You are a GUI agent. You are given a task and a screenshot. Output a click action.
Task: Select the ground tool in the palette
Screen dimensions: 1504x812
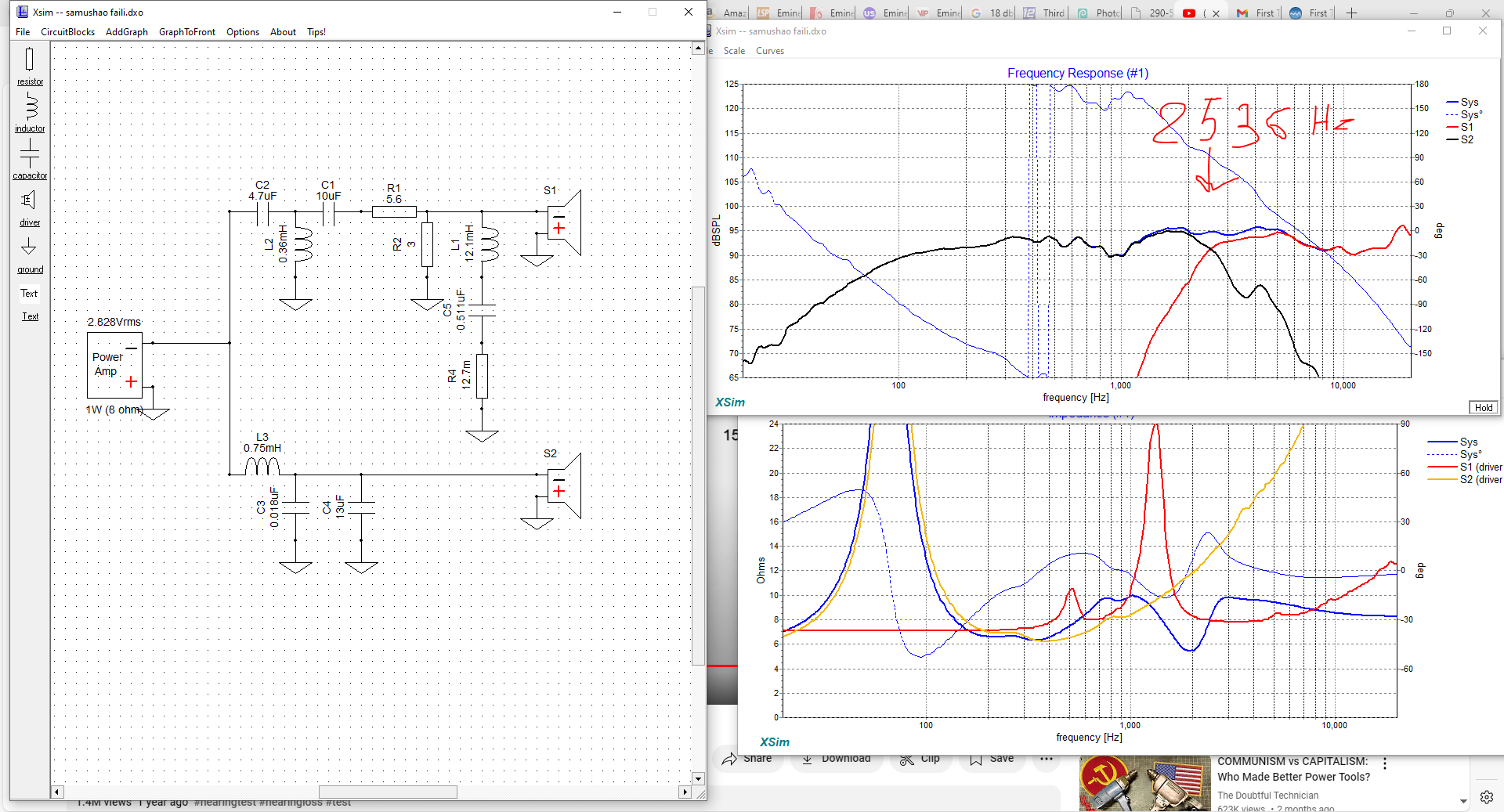pyautogui.click(x=30, y=255)
